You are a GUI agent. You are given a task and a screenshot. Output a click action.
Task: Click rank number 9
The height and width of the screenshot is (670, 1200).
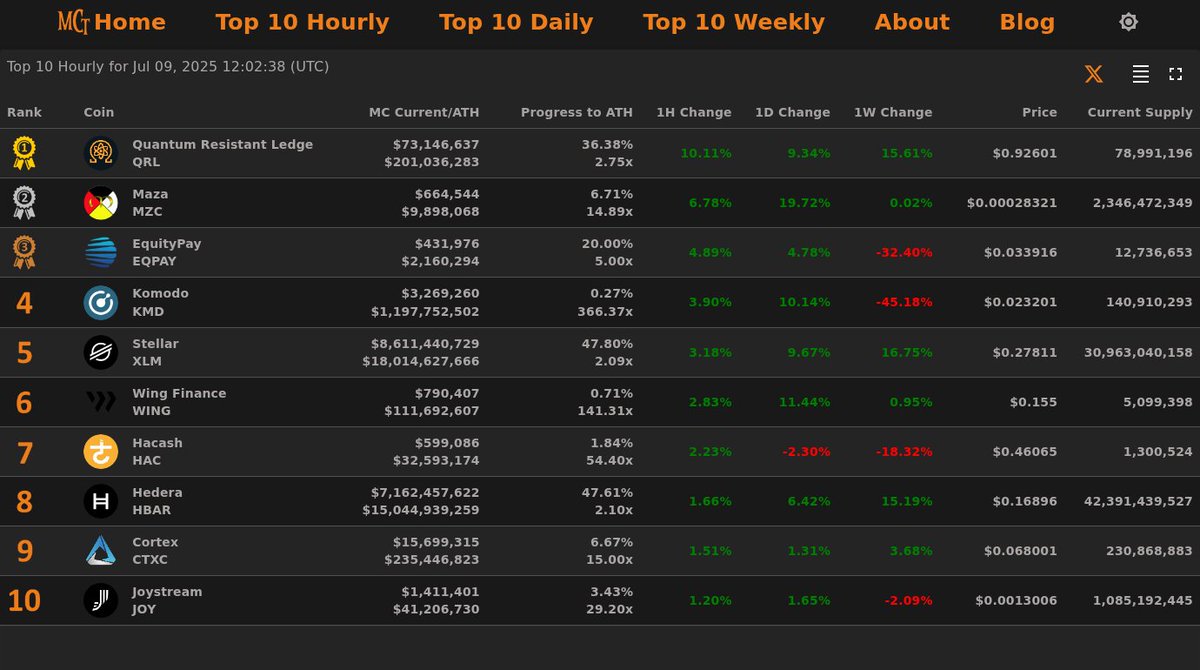[24, 552]
